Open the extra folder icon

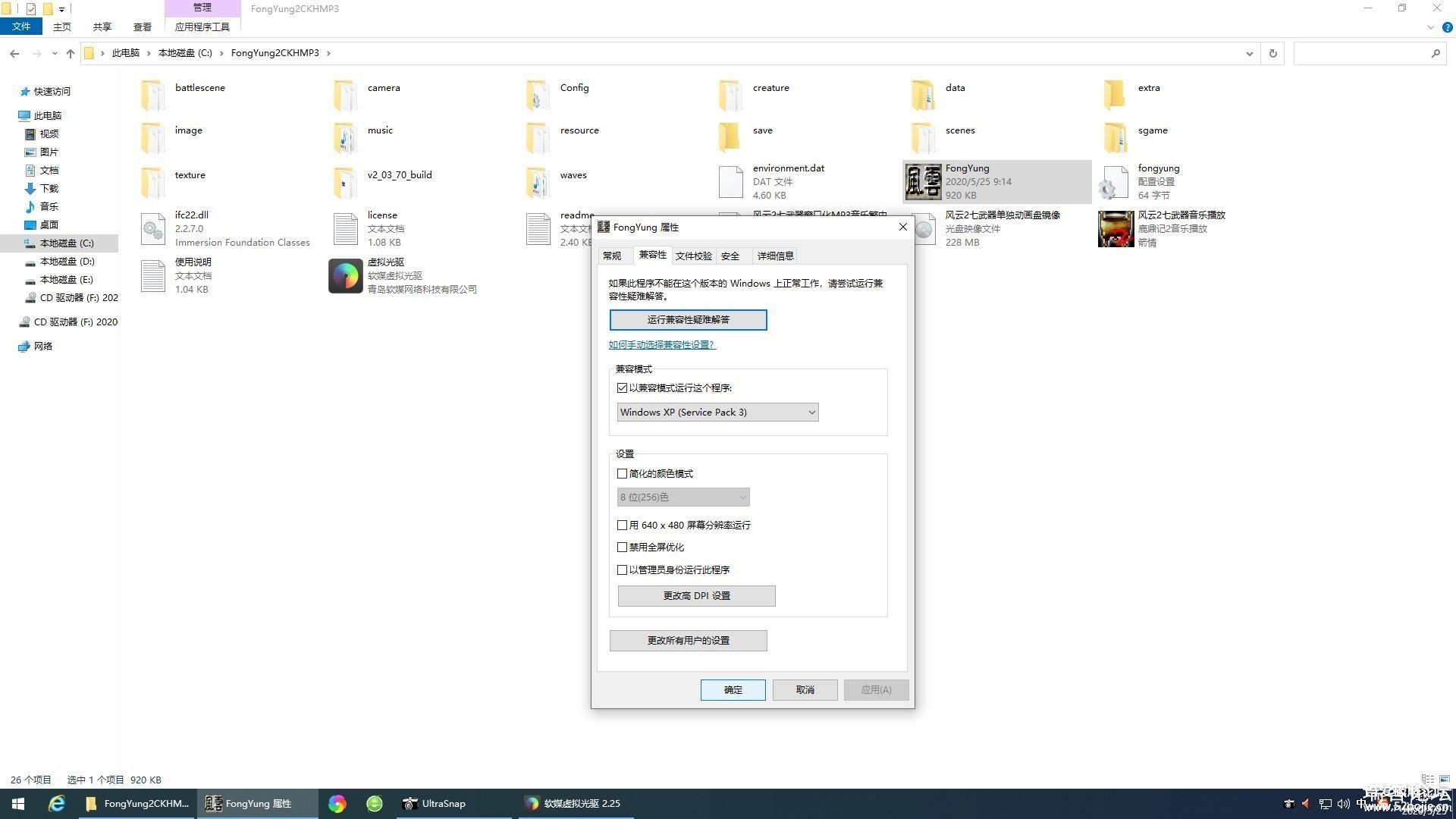point(1116,96)
